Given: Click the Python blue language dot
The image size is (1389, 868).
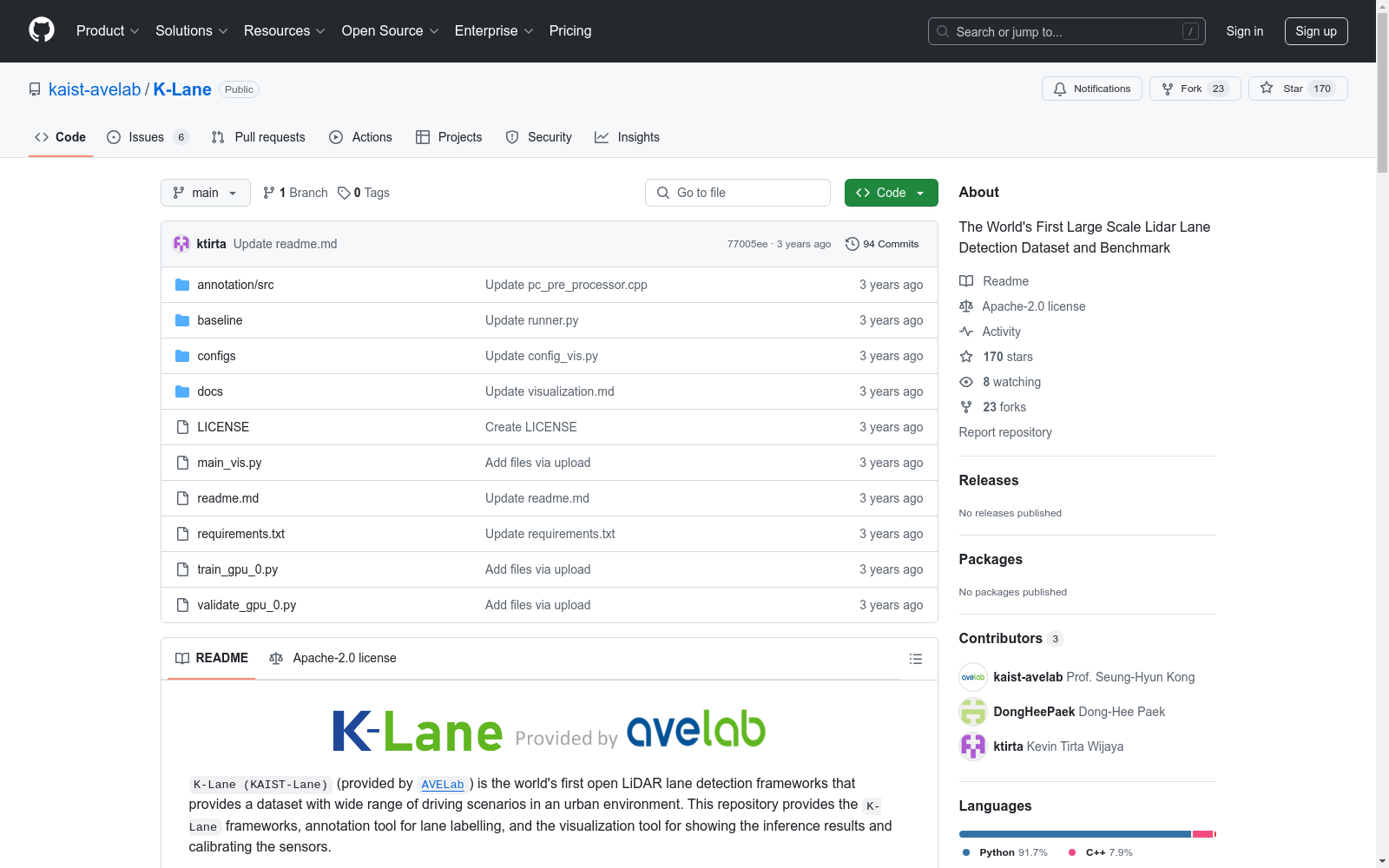Looking at the screenshot, I should pos(966,852).
